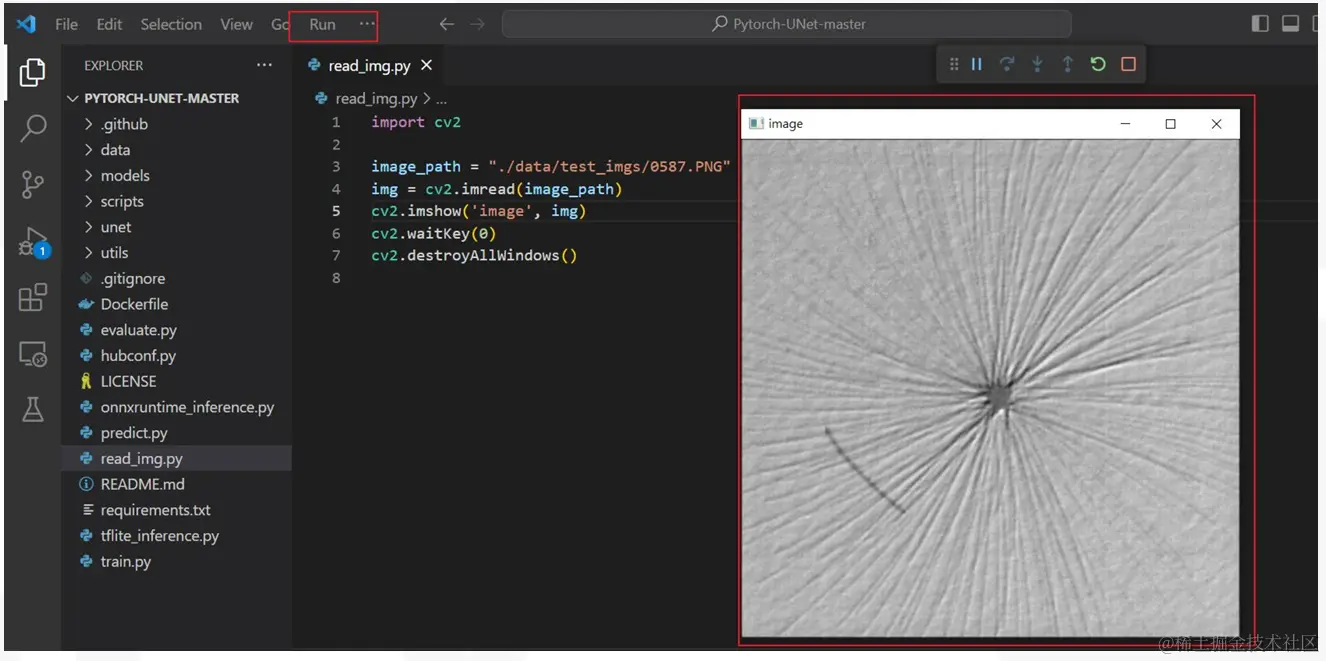Viewport: 1326px width, 661px height.
Task: Open the Testing flask view
Action: (33, 409)
